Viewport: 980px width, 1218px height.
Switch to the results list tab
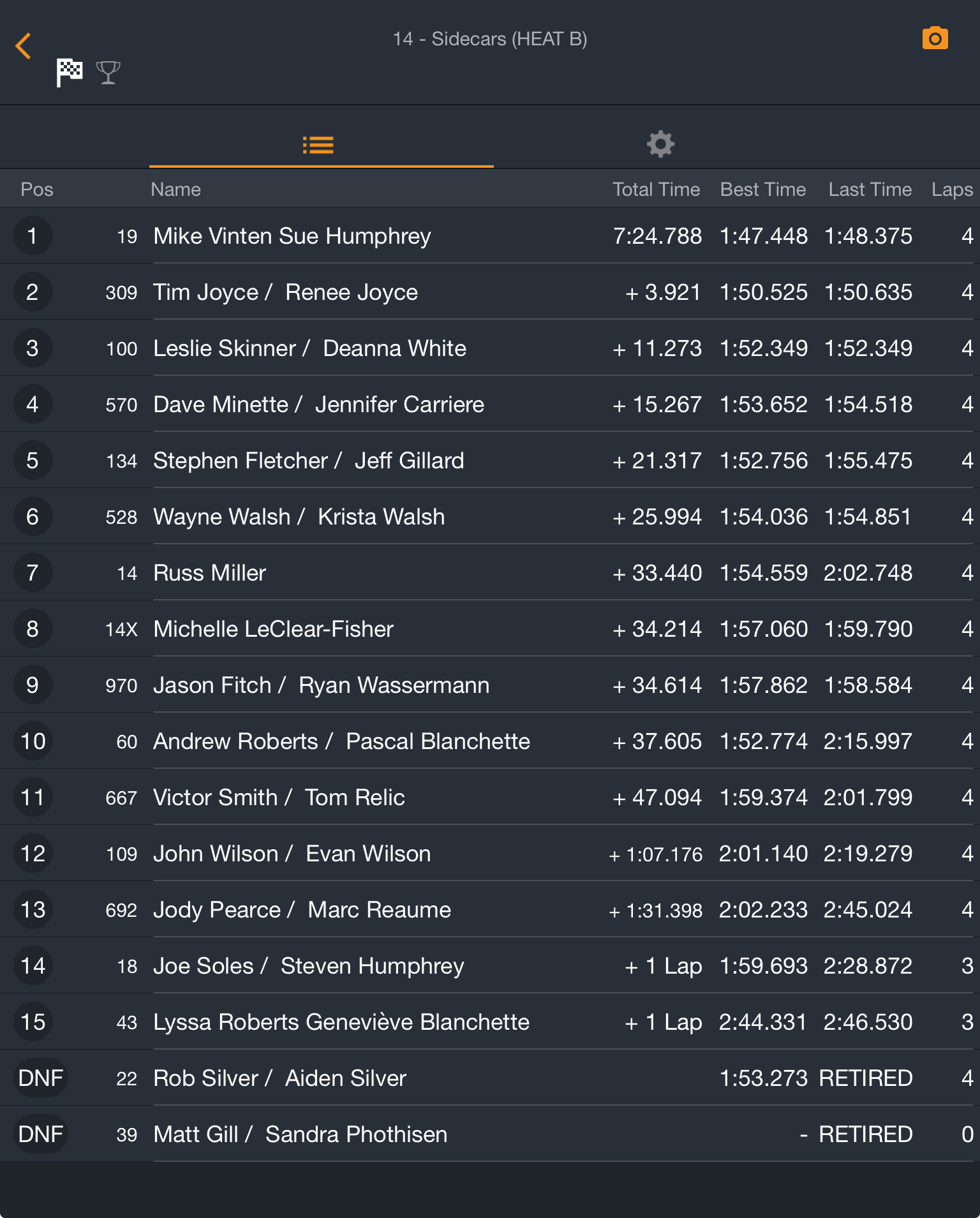318,145
